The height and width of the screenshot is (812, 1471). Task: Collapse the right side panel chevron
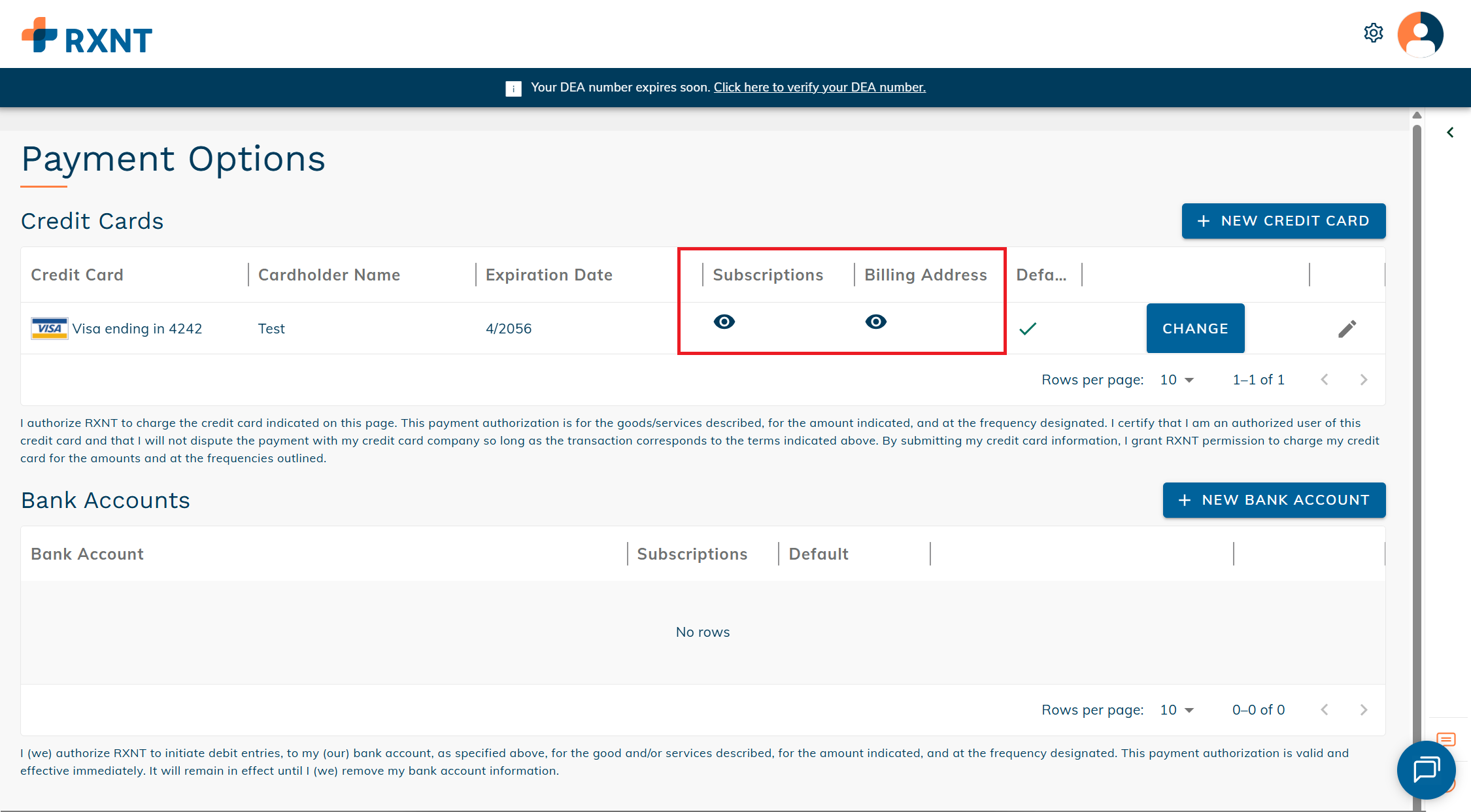(x=1450, y=133)
